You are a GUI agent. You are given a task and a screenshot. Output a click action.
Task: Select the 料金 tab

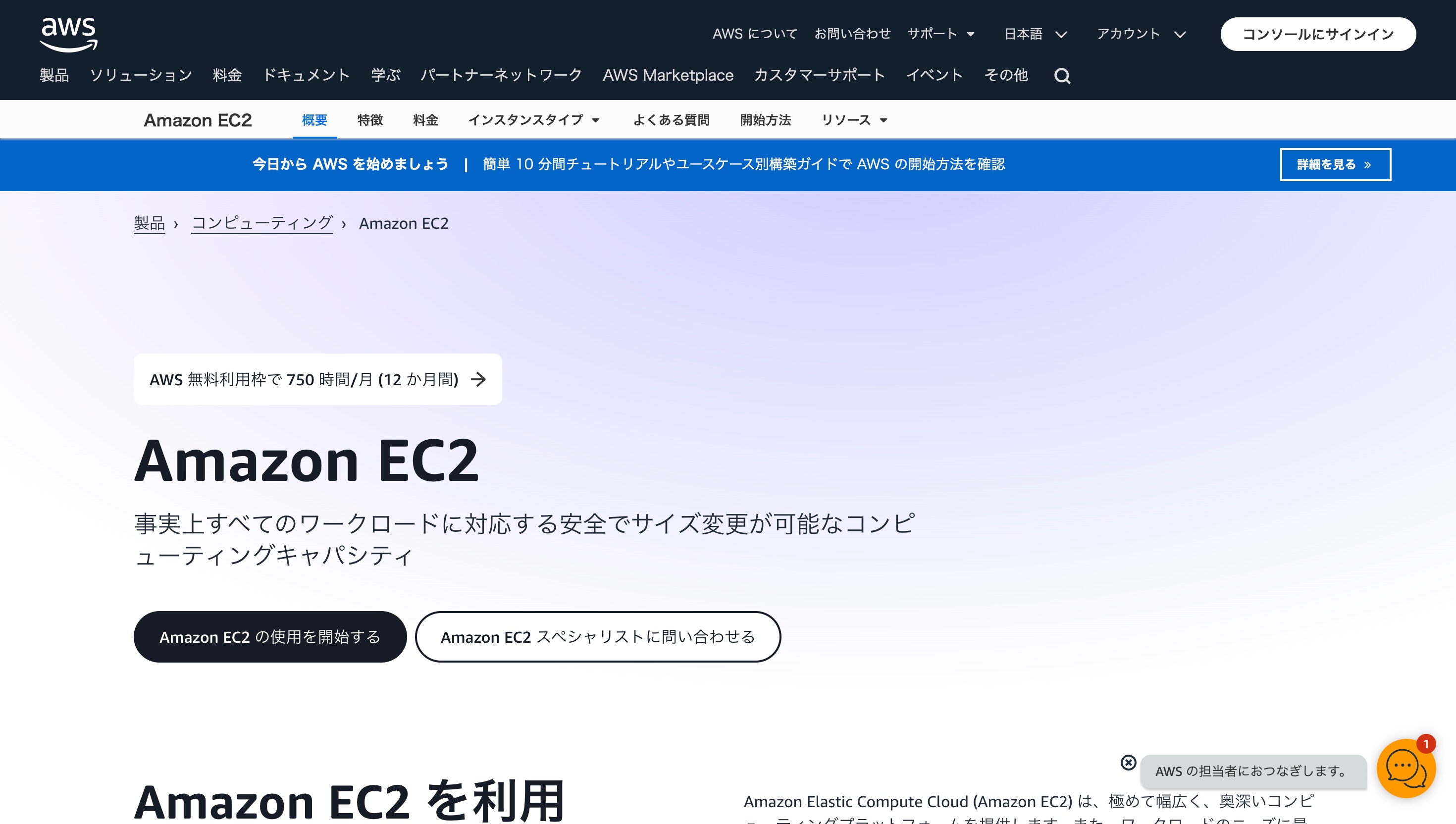[424, 120]
